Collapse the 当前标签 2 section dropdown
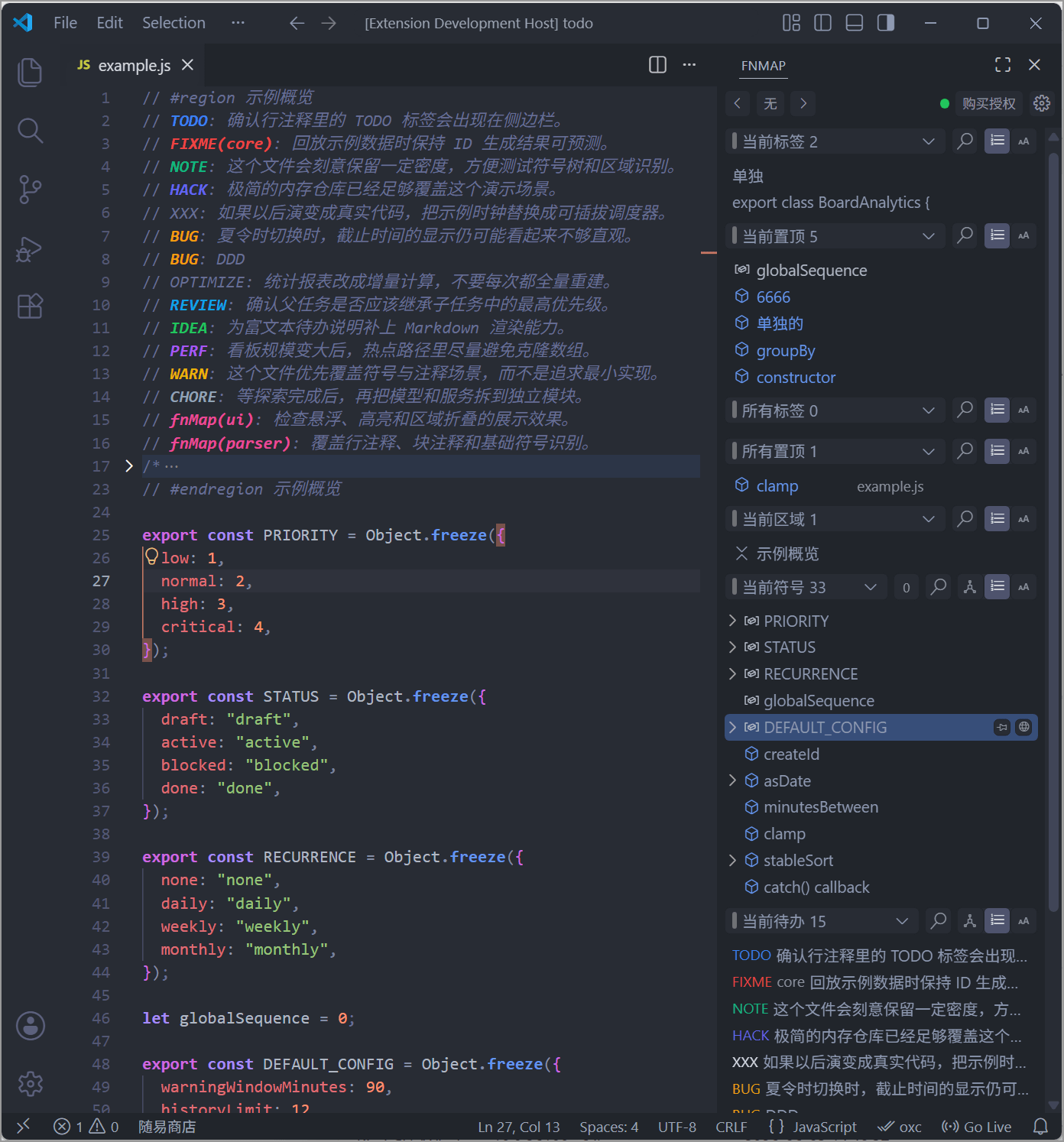The image size is (1064, 1142). pos(928,141)
